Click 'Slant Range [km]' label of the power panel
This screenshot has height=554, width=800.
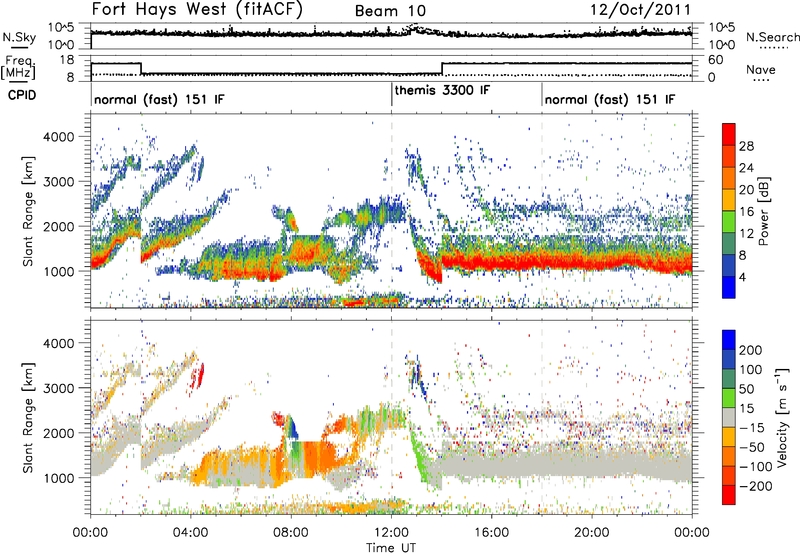(x=28, y=211)
